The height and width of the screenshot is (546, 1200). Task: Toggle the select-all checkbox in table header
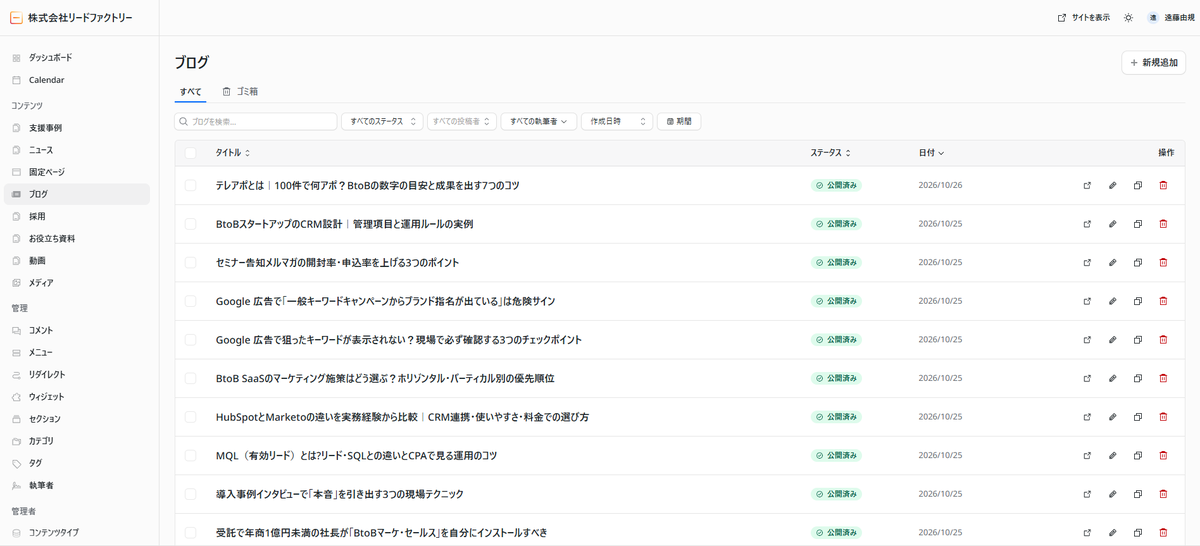(x=191, y=153)
